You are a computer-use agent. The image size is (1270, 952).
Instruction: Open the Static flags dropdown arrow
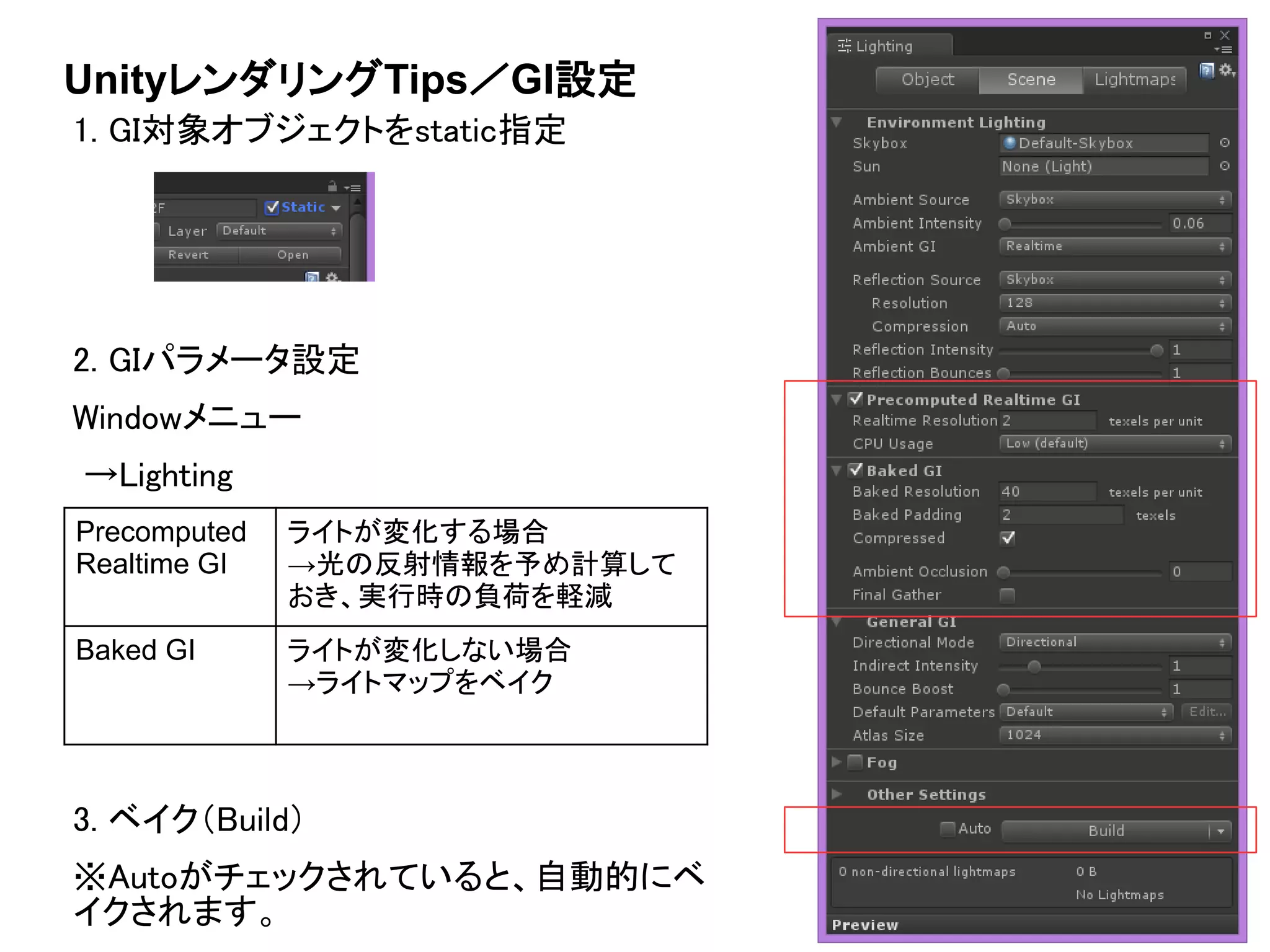pyautogui.click(x=336, y=208)
